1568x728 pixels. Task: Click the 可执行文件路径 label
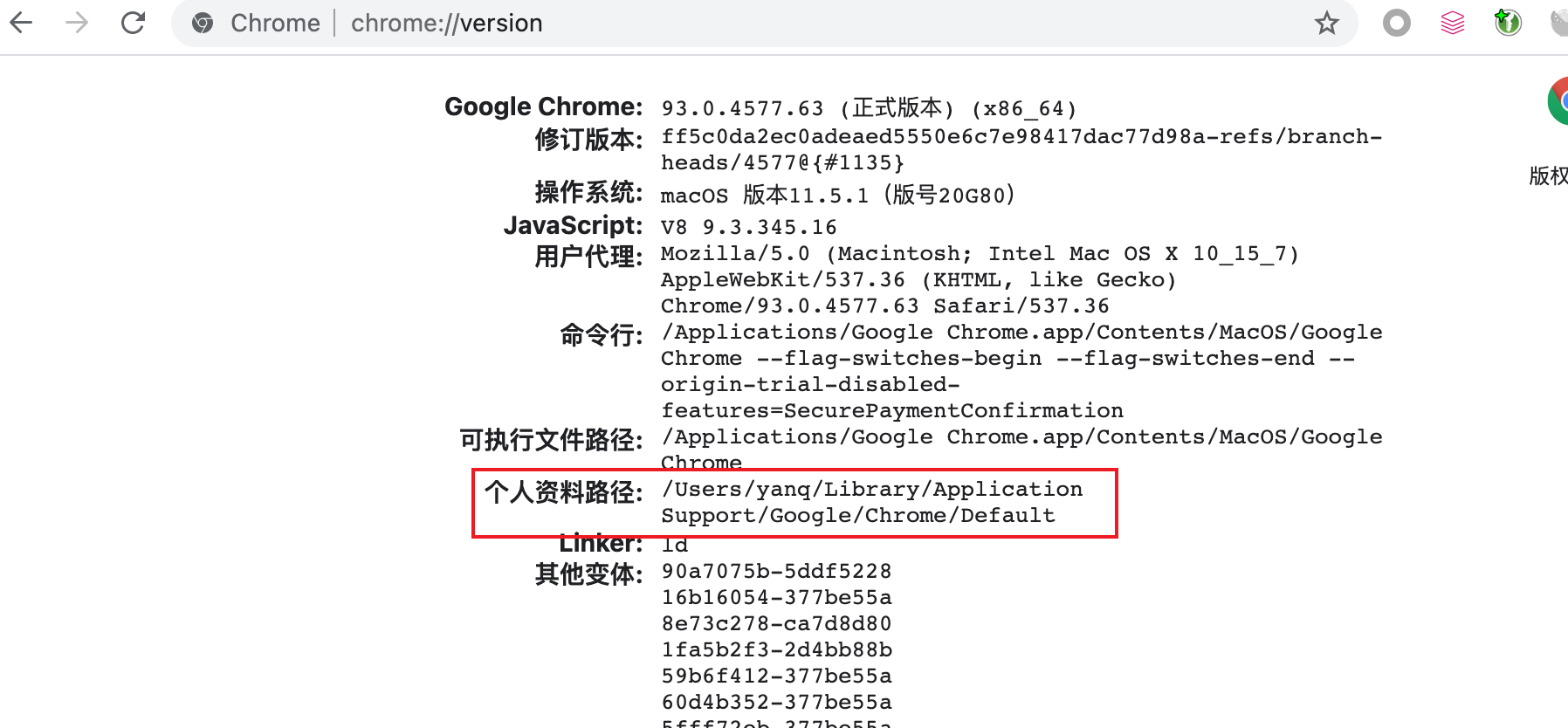pyautogui.click(x=551, y=440)
